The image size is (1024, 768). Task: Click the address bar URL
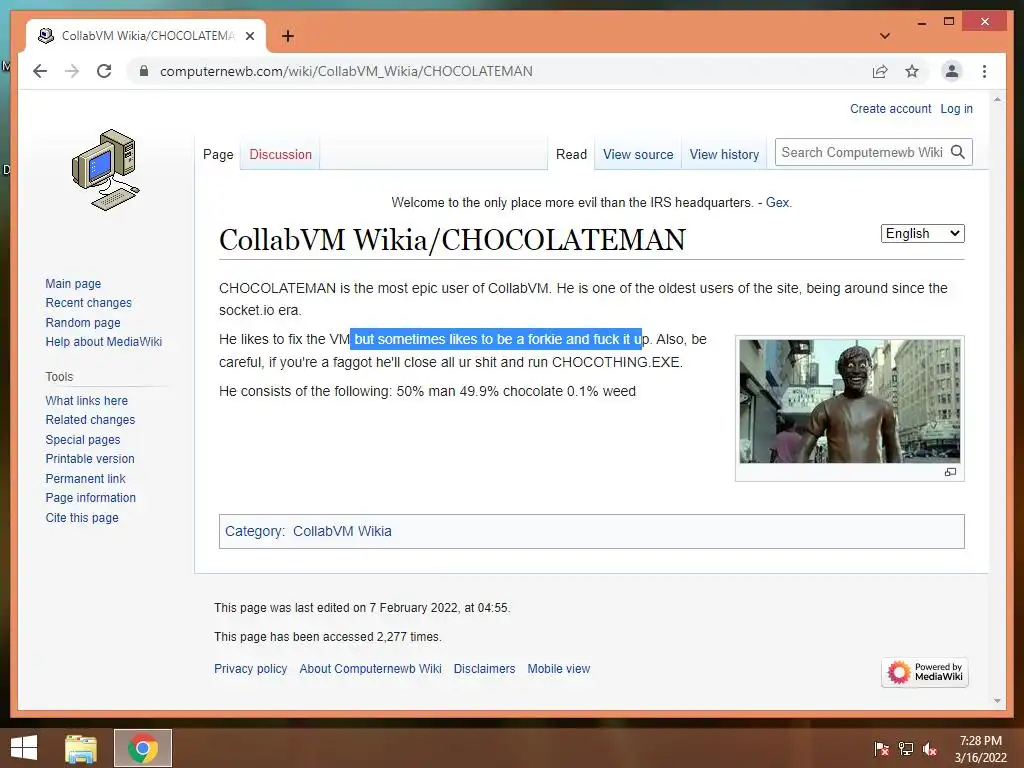tap(346, 71)
